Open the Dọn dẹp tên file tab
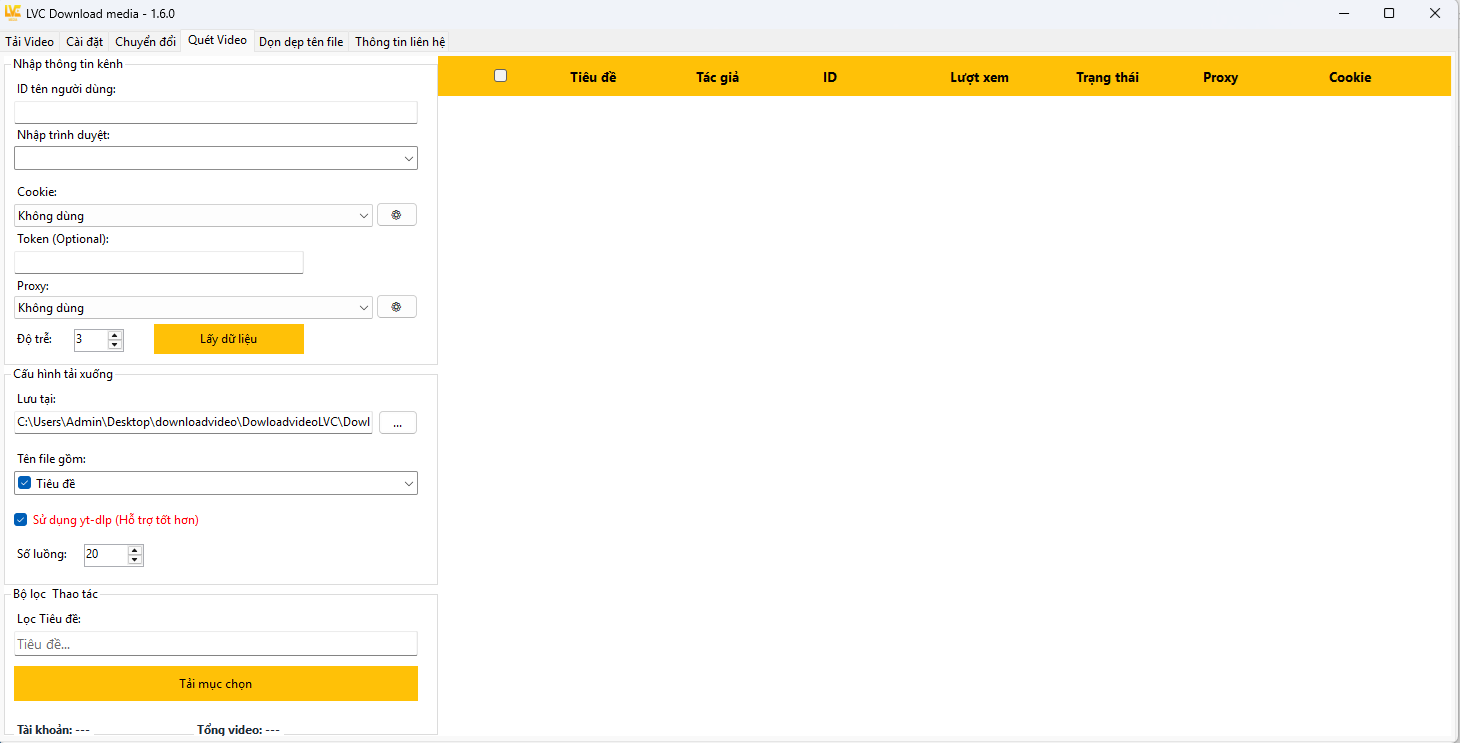The image size is (1460, 743). (301, 42)
